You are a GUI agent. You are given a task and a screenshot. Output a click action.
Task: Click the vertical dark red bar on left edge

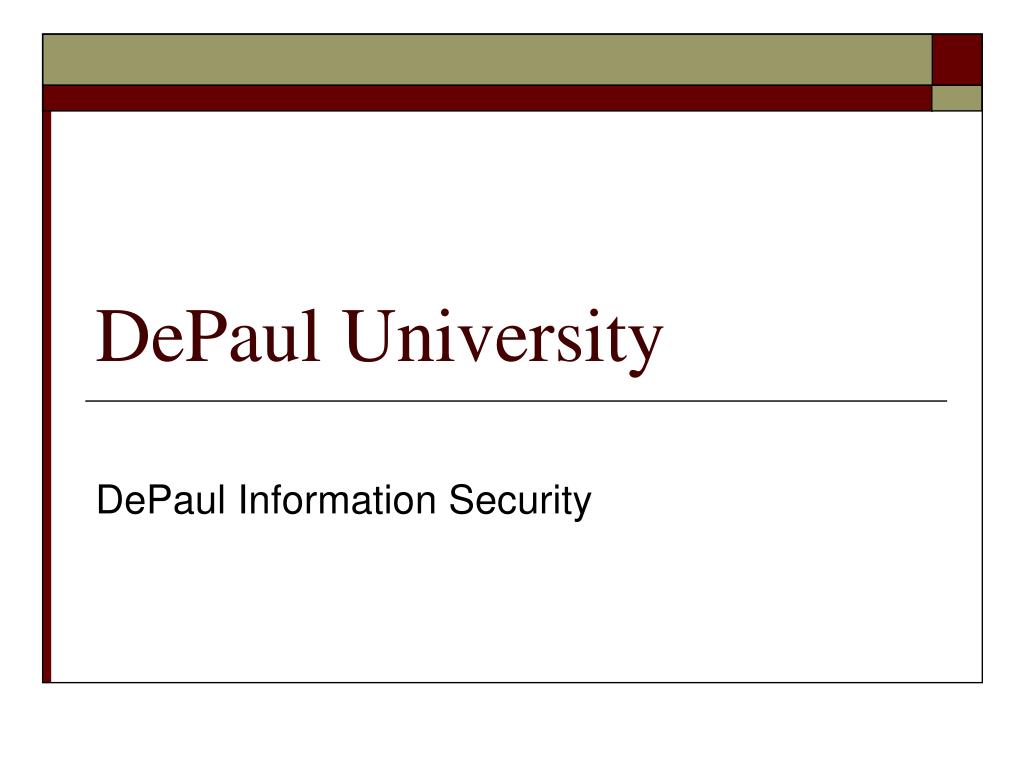click(46, 396)
